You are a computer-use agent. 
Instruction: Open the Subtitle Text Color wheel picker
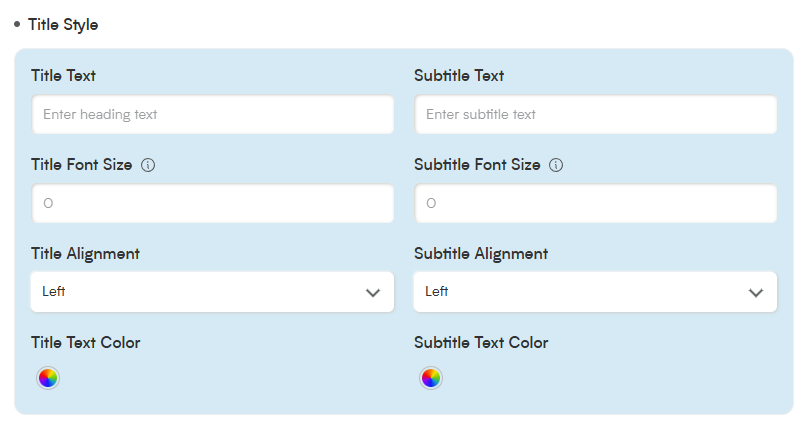pyautogui.click(x=431, y=378)
